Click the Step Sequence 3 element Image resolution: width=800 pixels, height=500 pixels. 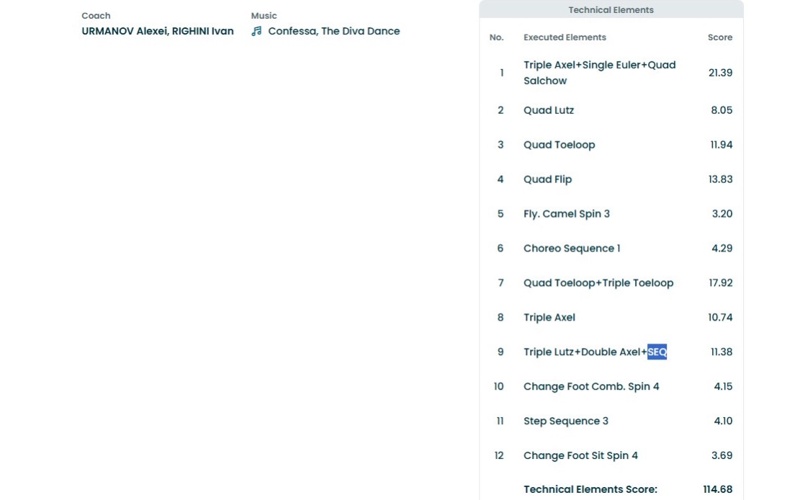pyautogui.click(x=566, y=421)
